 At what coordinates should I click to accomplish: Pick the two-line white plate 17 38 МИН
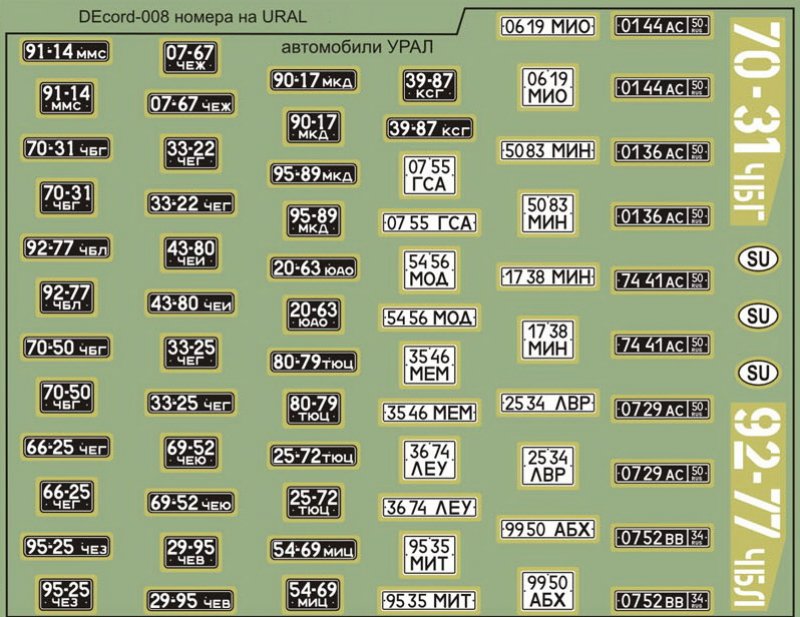tap(547, 339)
